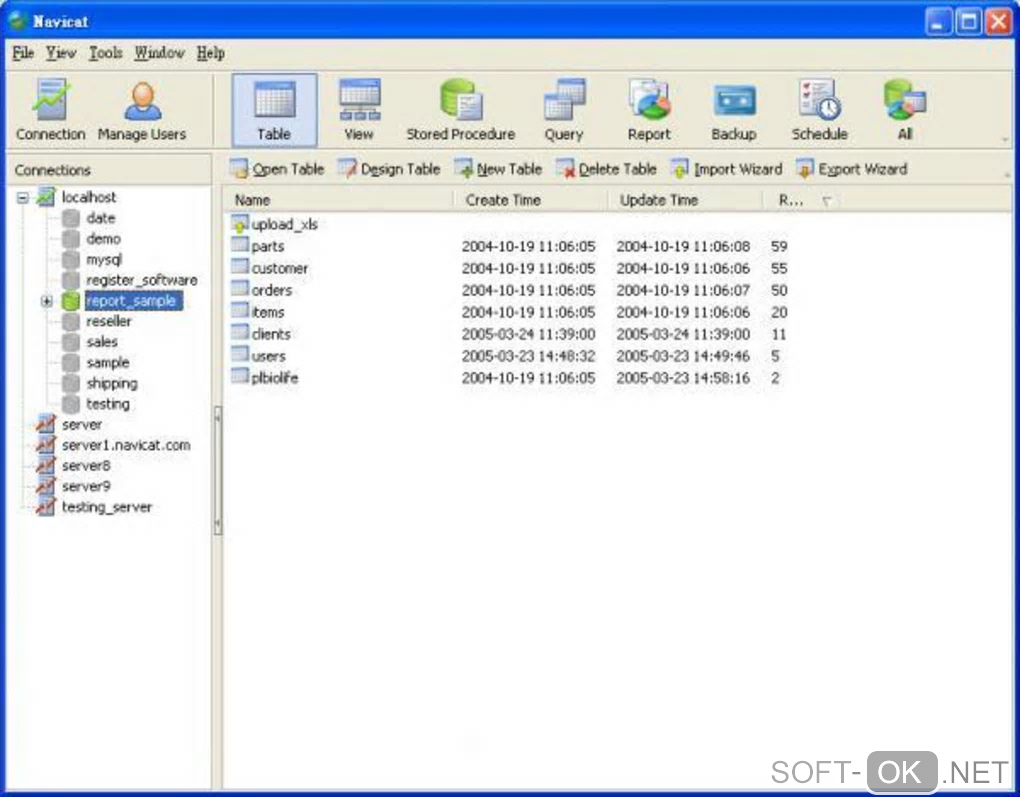Launch the Import Wizard
1020x797 pixels.
(x=727, y=169)
